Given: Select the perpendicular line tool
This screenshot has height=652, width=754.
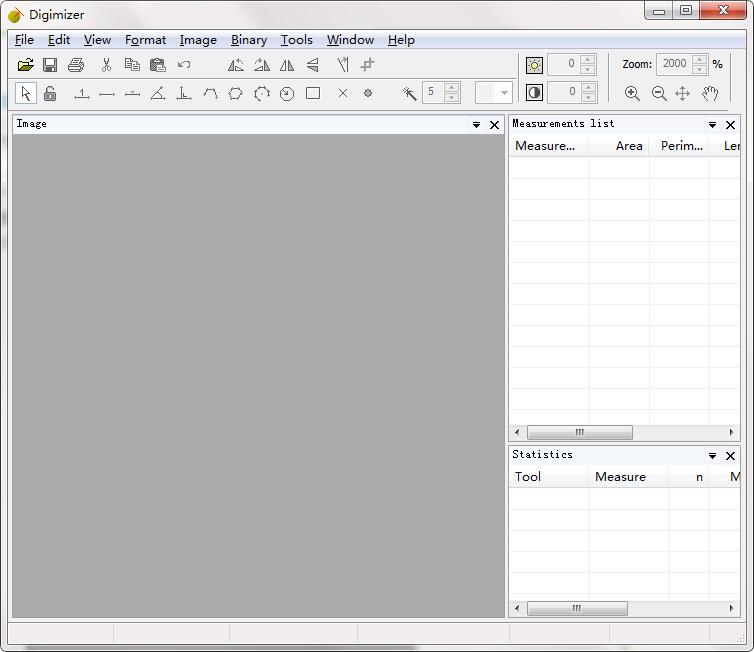Looking at the screenshot, I should pyautogui.click(x=184, y=93).
